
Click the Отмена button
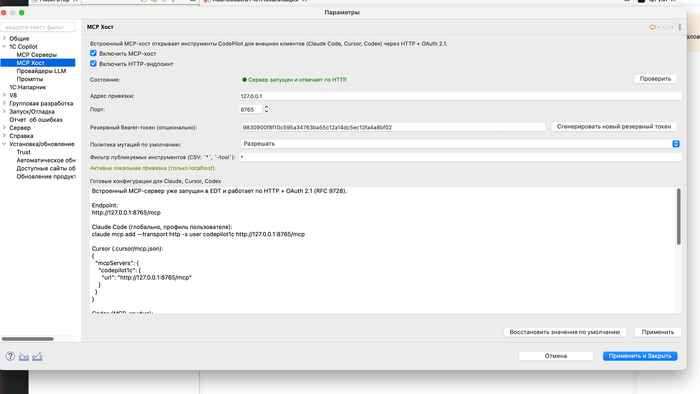556,356
